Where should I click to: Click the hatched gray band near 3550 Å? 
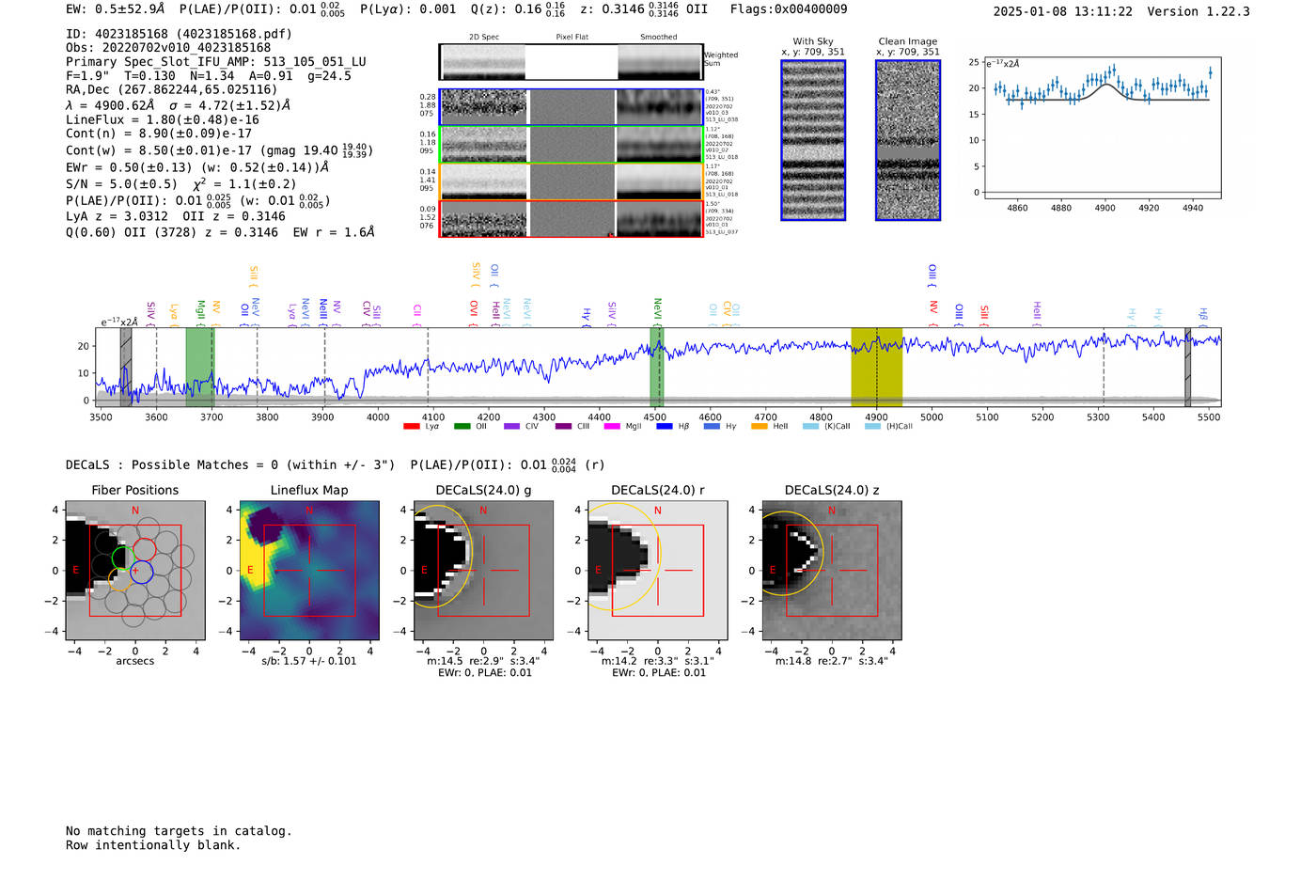(x=126, y=367)
